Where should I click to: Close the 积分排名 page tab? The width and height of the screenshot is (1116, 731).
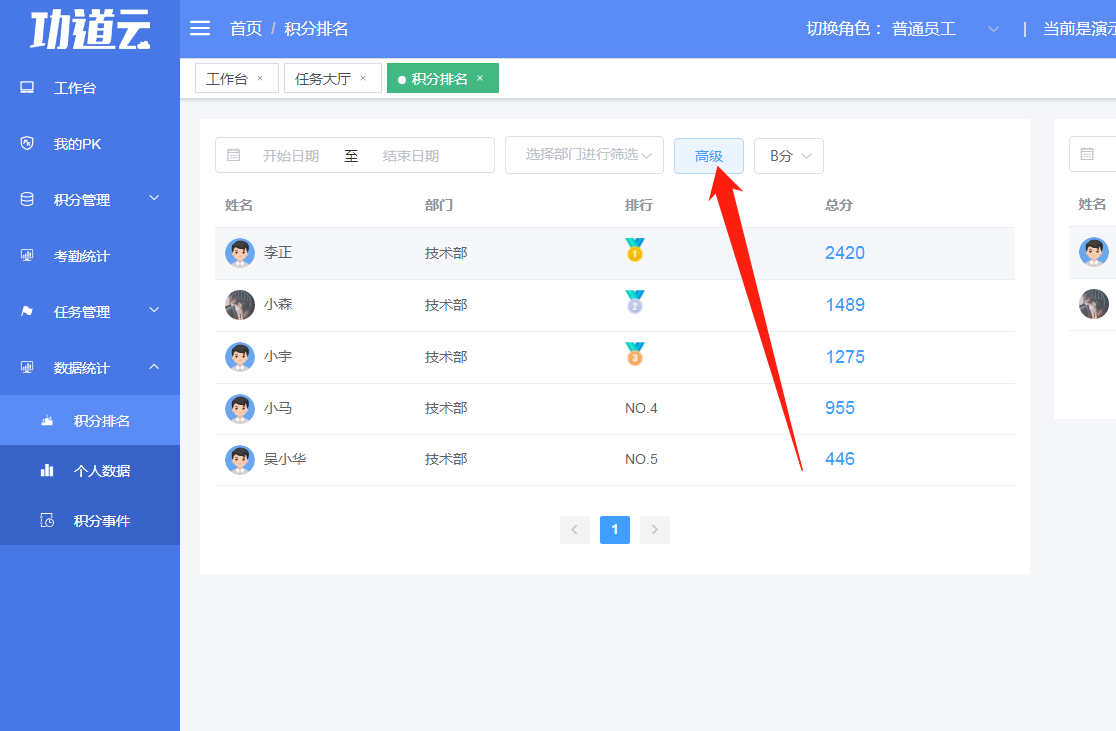(x=480, y=78)
